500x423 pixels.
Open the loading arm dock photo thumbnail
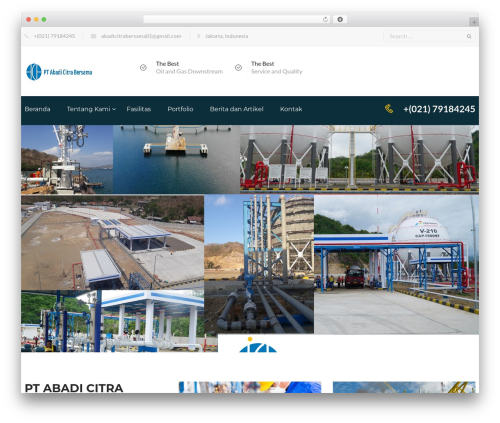click(67, 159)
